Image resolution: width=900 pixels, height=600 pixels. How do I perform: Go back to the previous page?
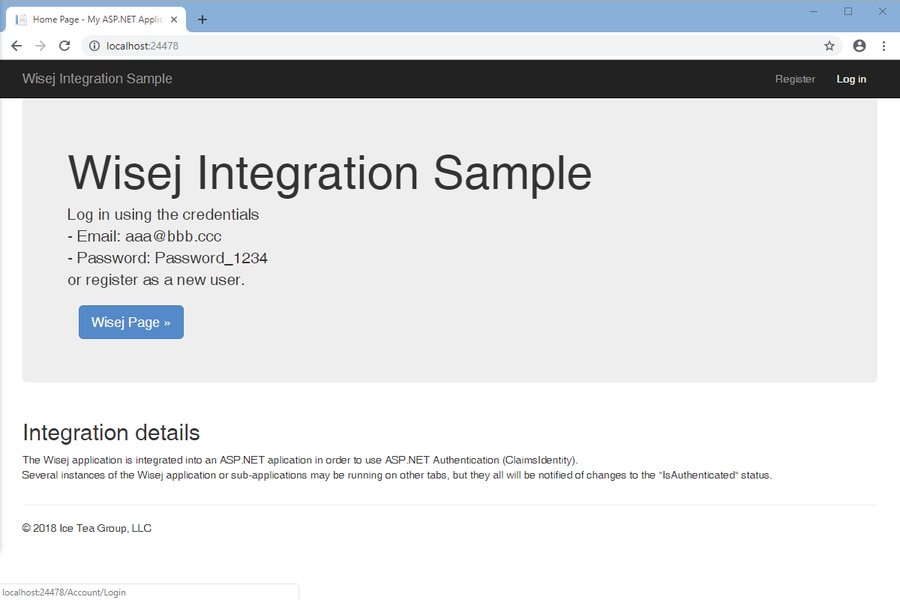point(16,46)
